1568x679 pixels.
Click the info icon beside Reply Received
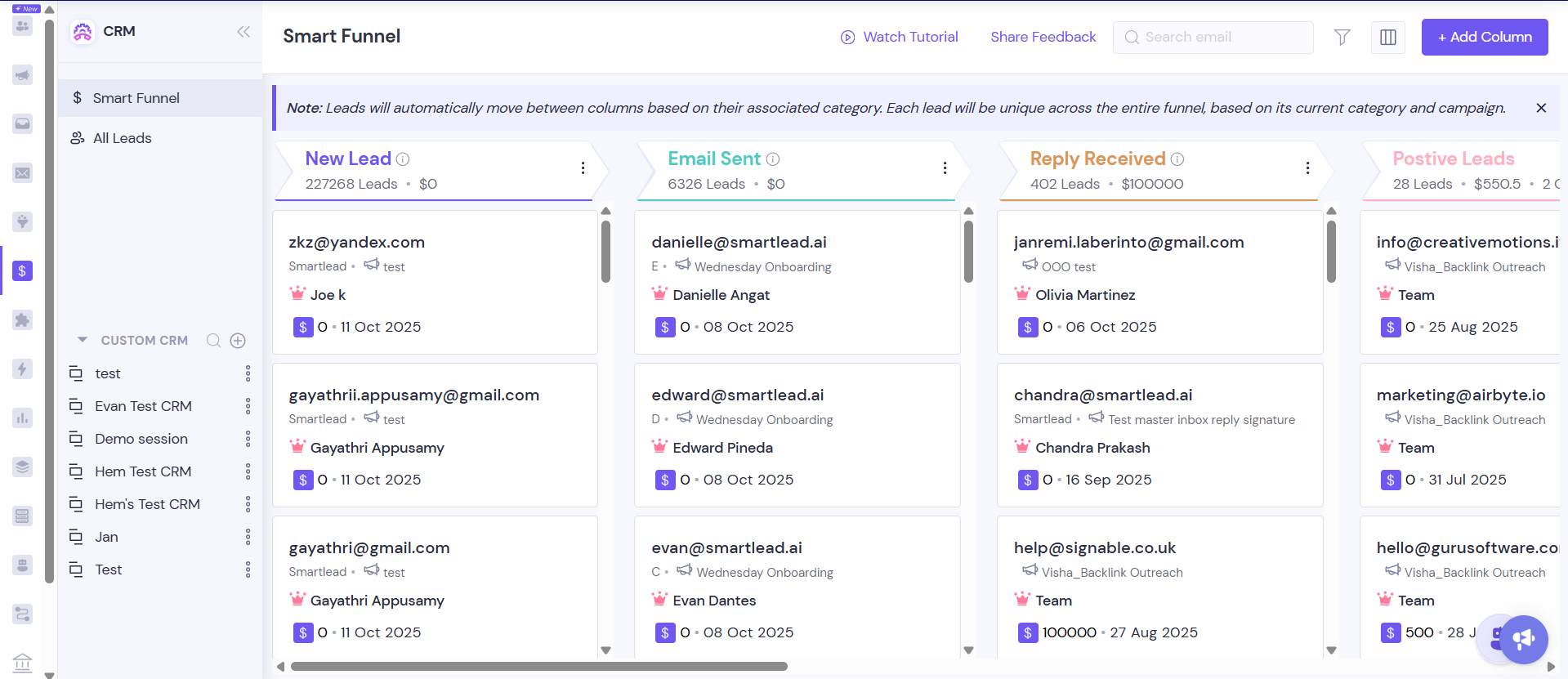(x=1177, y=159)
